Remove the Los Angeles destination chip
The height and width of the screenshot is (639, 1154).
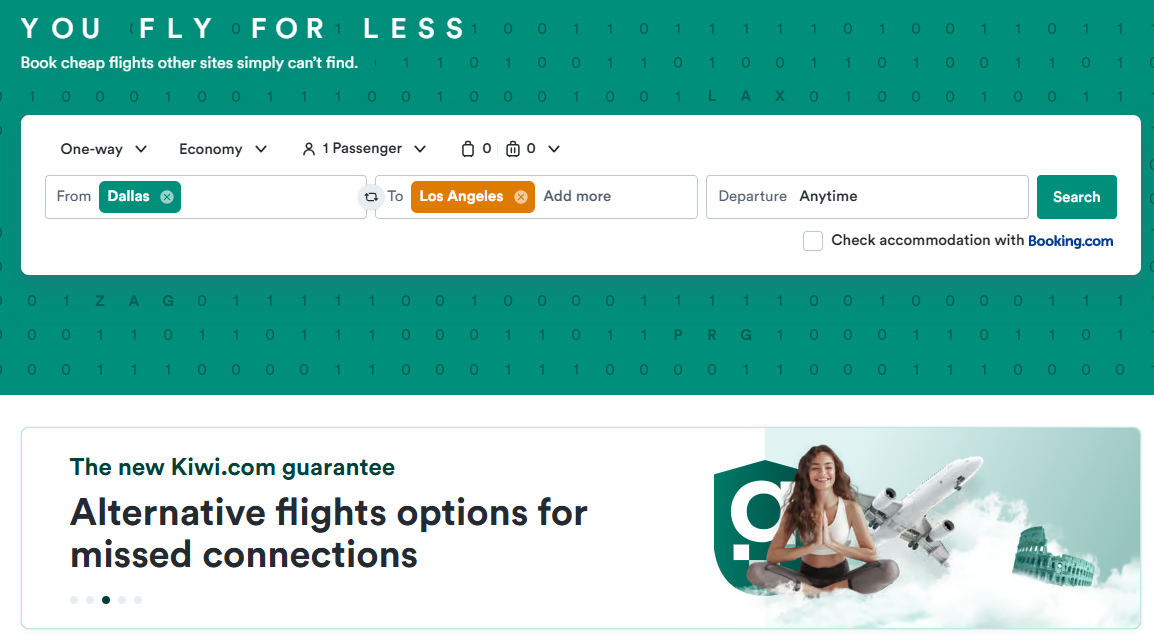(520, 197)
